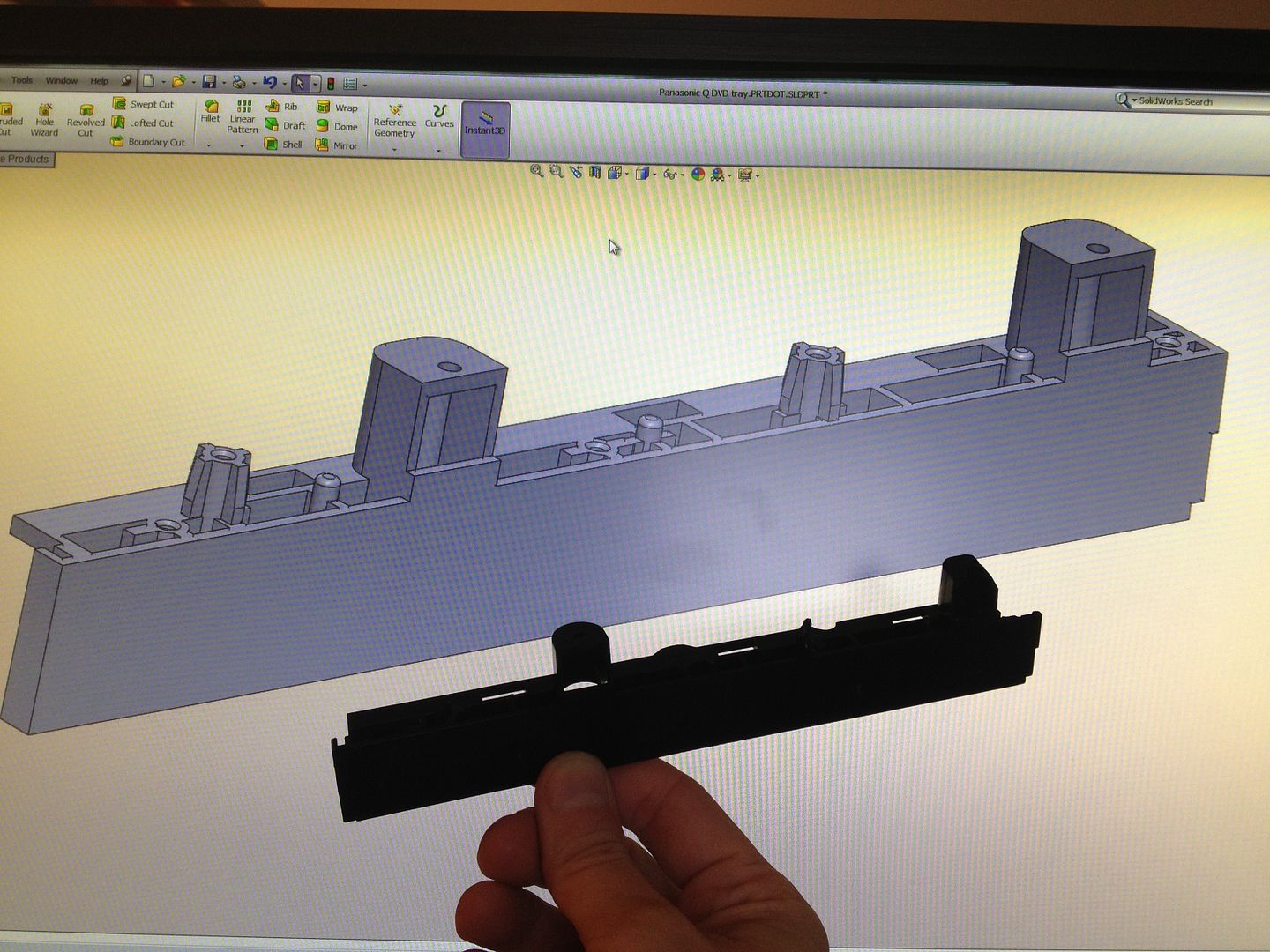Click the SolidWorks Search field
Image resolution: width=1270 pixels, height=952 pixels.
point(1180,101)
